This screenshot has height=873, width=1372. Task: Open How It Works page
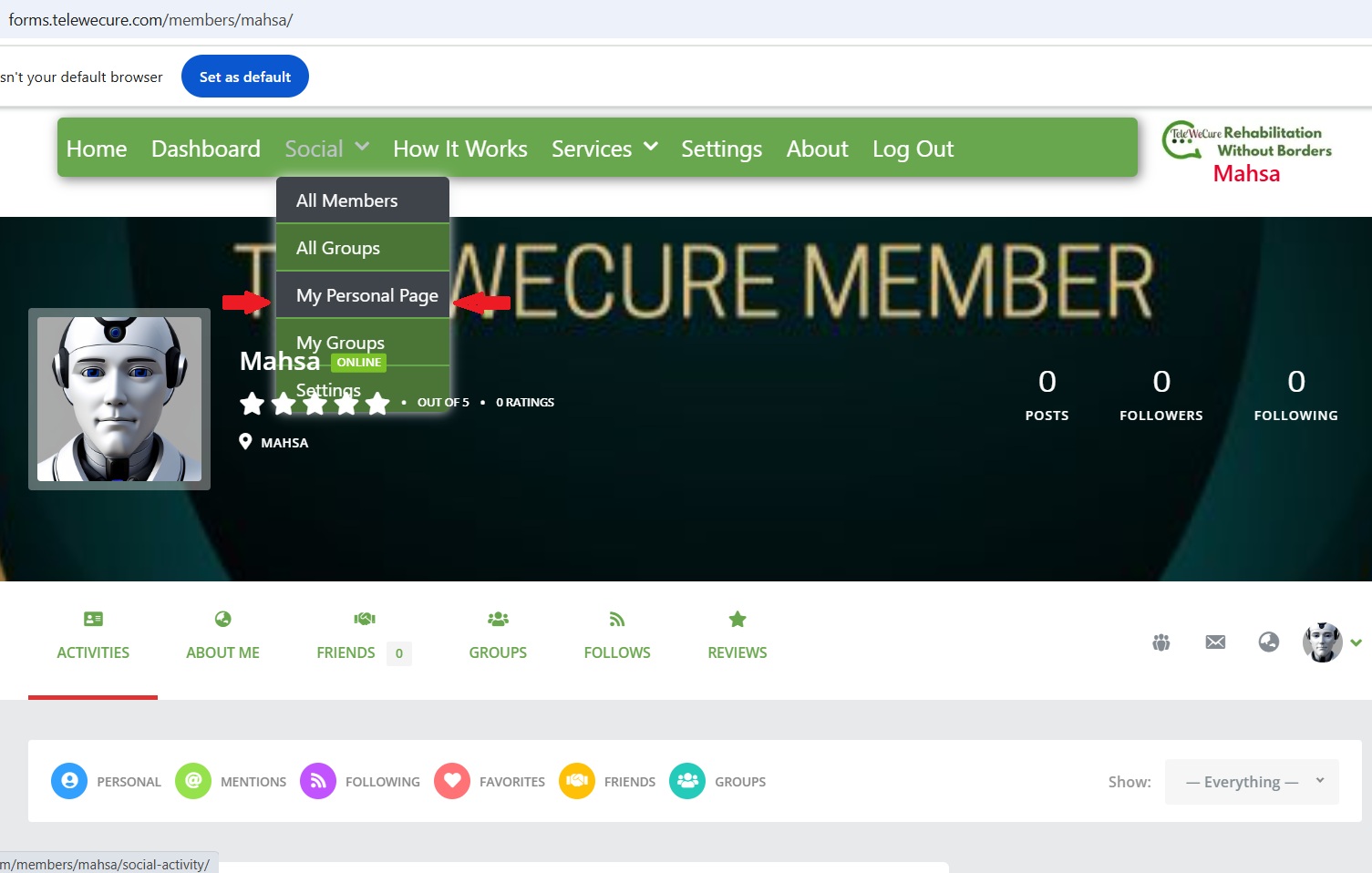click(x=460, y=149)
